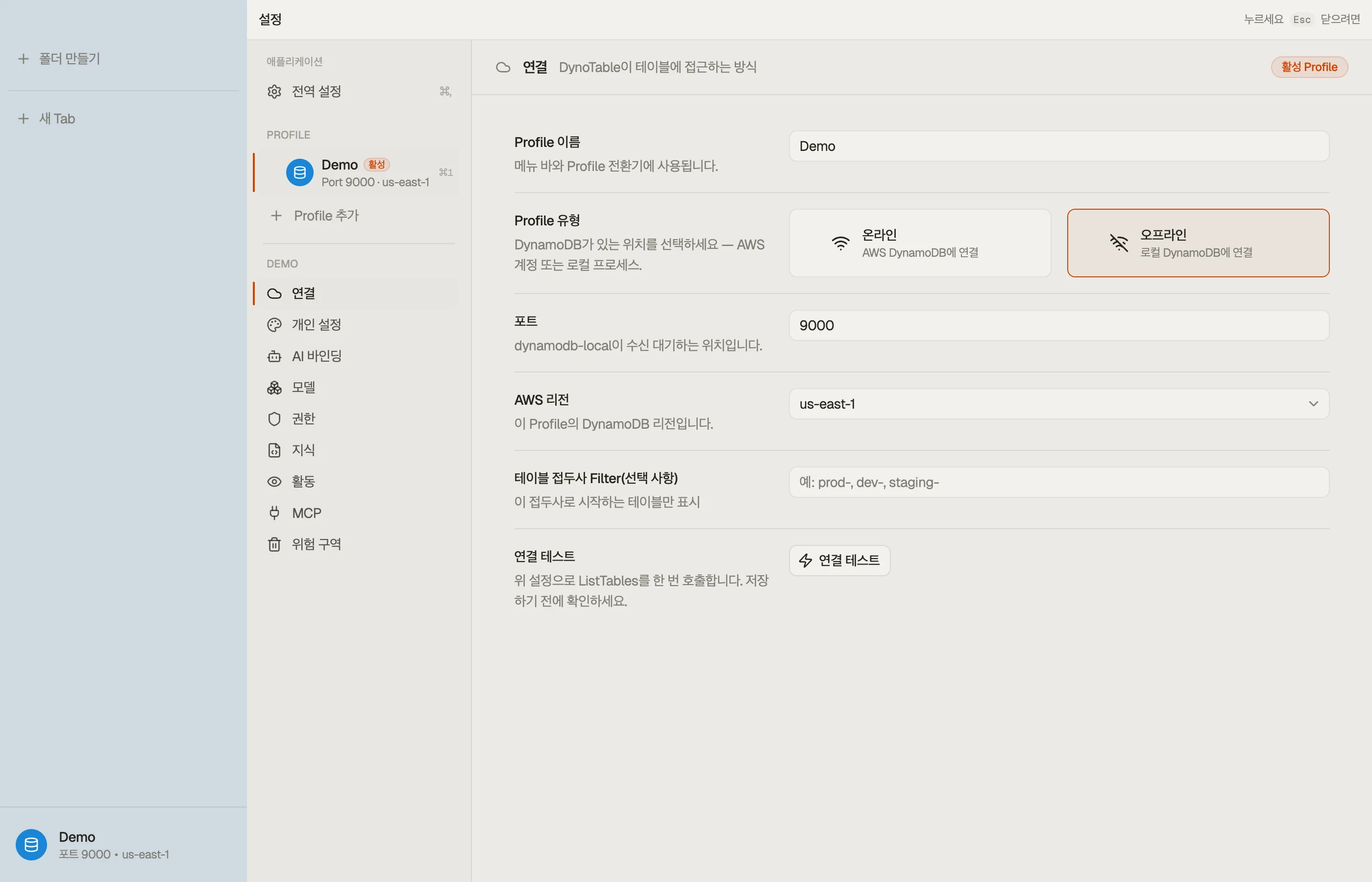Select the 오프라인 profile type
The image size is (1372, 882).
[1198, 243]
